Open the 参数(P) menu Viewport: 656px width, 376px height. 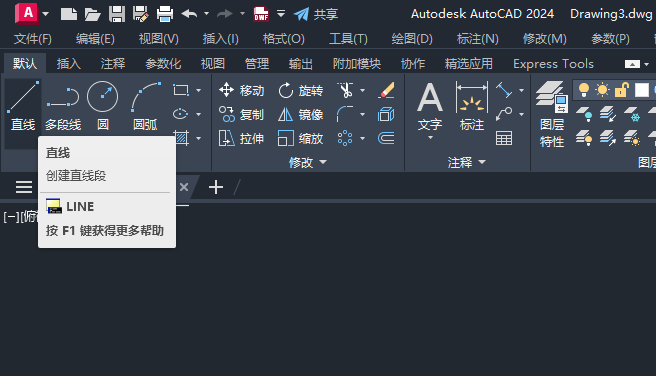point(610,39)
